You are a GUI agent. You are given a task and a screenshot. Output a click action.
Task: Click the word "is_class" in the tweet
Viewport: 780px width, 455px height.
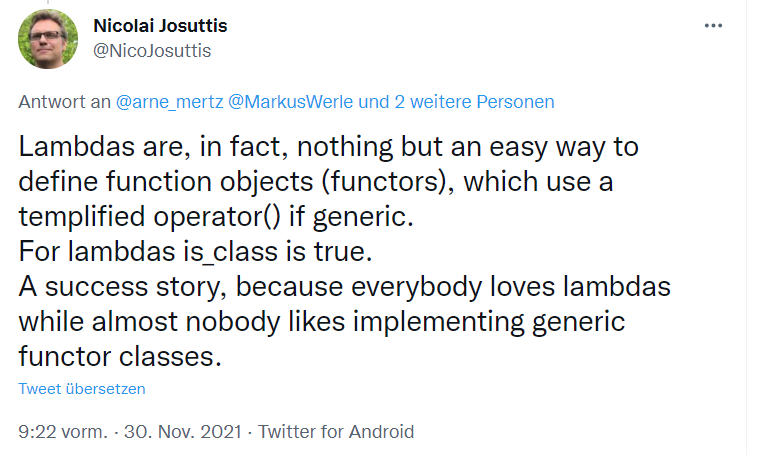tap(230, 252)
